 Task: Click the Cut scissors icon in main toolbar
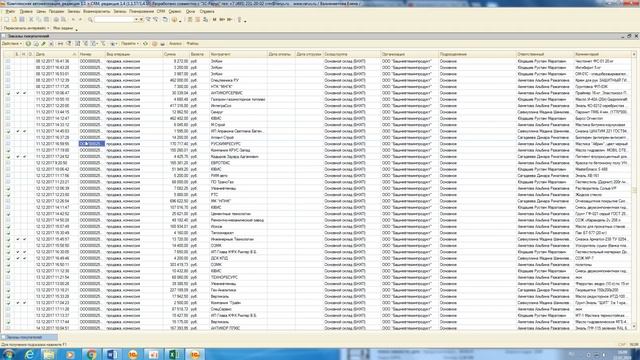[x=31, y=20]
